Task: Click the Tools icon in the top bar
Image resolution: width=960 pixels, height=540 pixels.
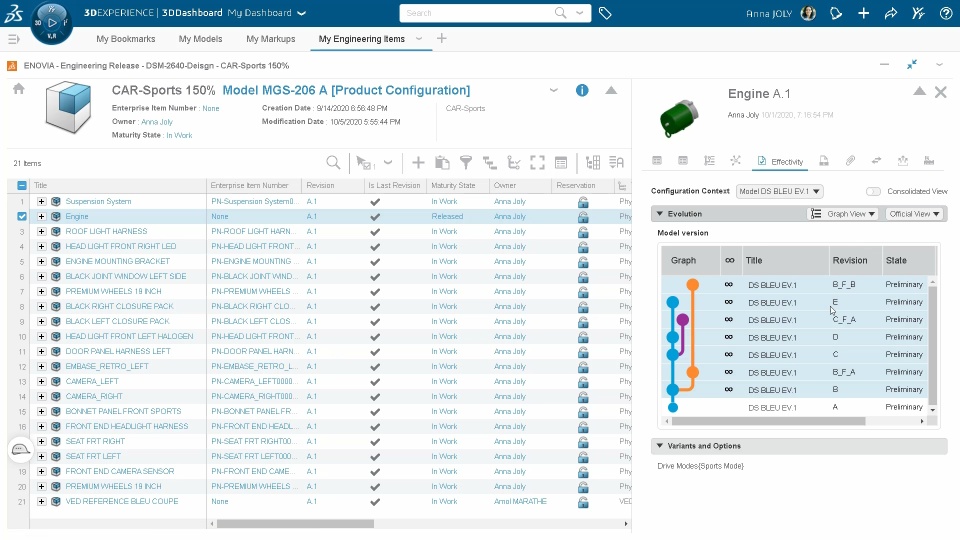Action: (x=918, y=13)
